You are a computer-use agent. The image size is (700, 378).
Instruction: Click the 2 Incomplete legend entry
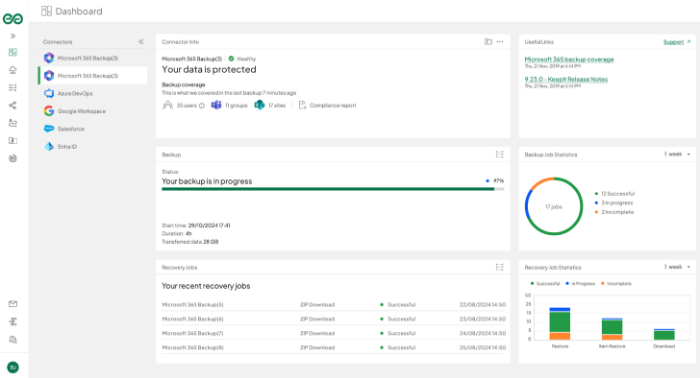click(x=614, y=212)
